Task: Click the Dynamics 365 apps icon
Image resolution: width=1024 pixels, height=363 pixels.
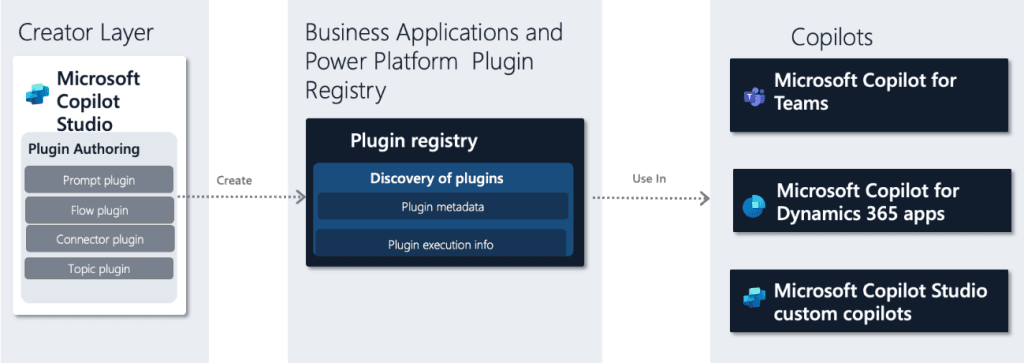Action: 754,206
